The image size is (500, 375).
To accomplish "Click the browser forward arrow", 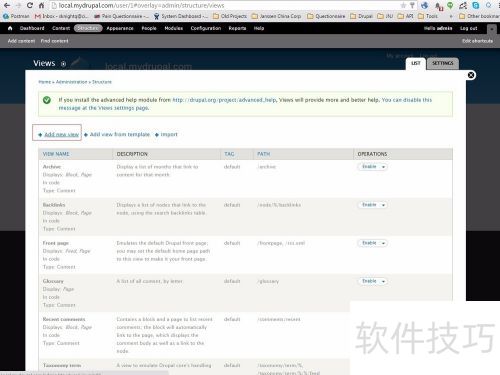I will pos(18,5).
